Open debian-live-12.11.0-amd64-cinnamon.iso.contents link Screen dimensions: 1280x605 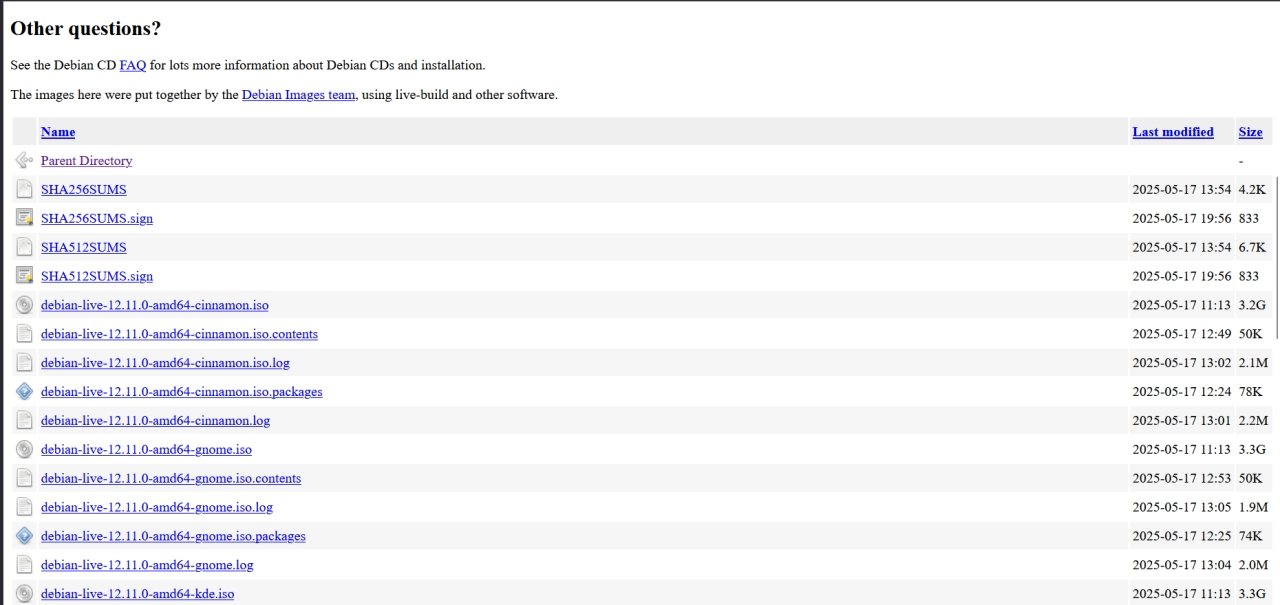[x=179, y=334]
